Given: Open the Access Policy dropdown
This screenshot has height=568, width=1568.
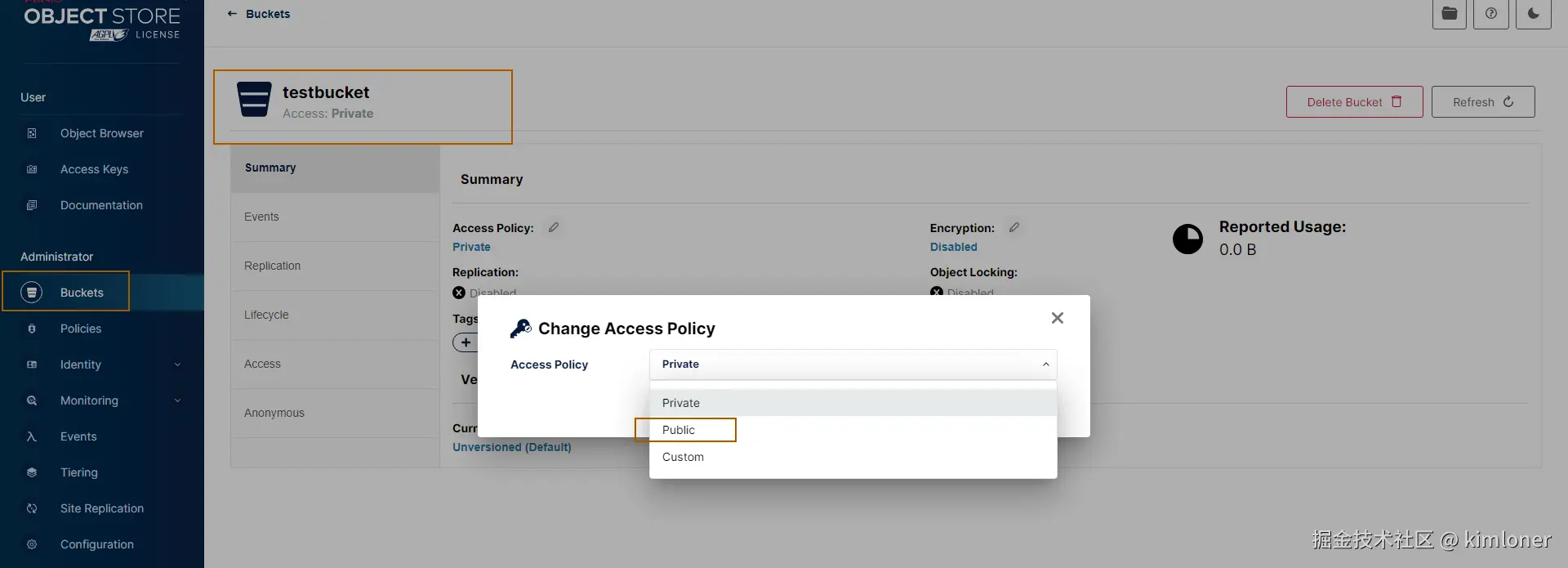Looking at the screenshot, I should click(x=853, y=365).
